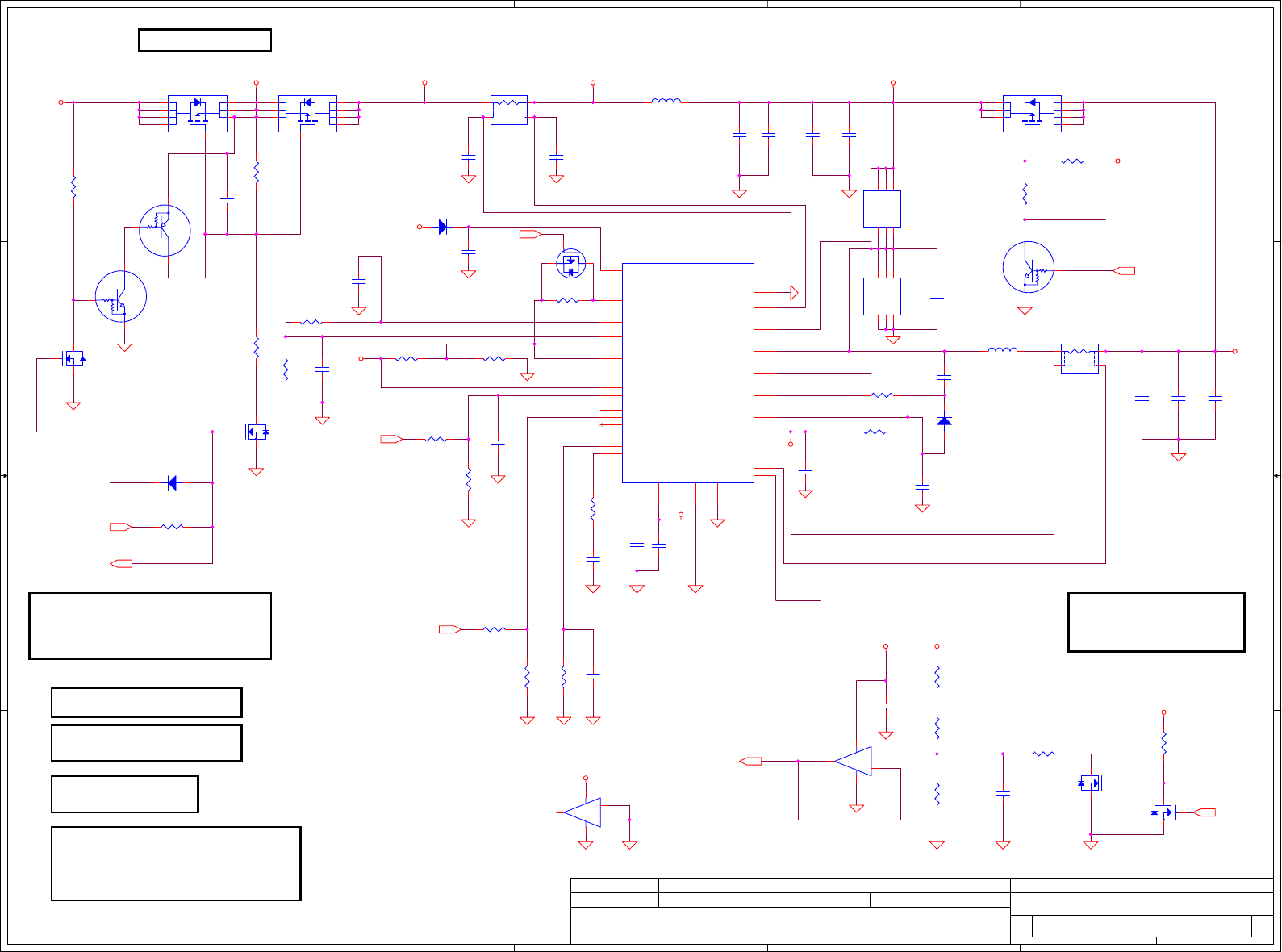Image resolution: width=1282 pixels, height=952 pixels.
Task: Select the sense resistor box after the output inductor
Action: click(1079, 358)
